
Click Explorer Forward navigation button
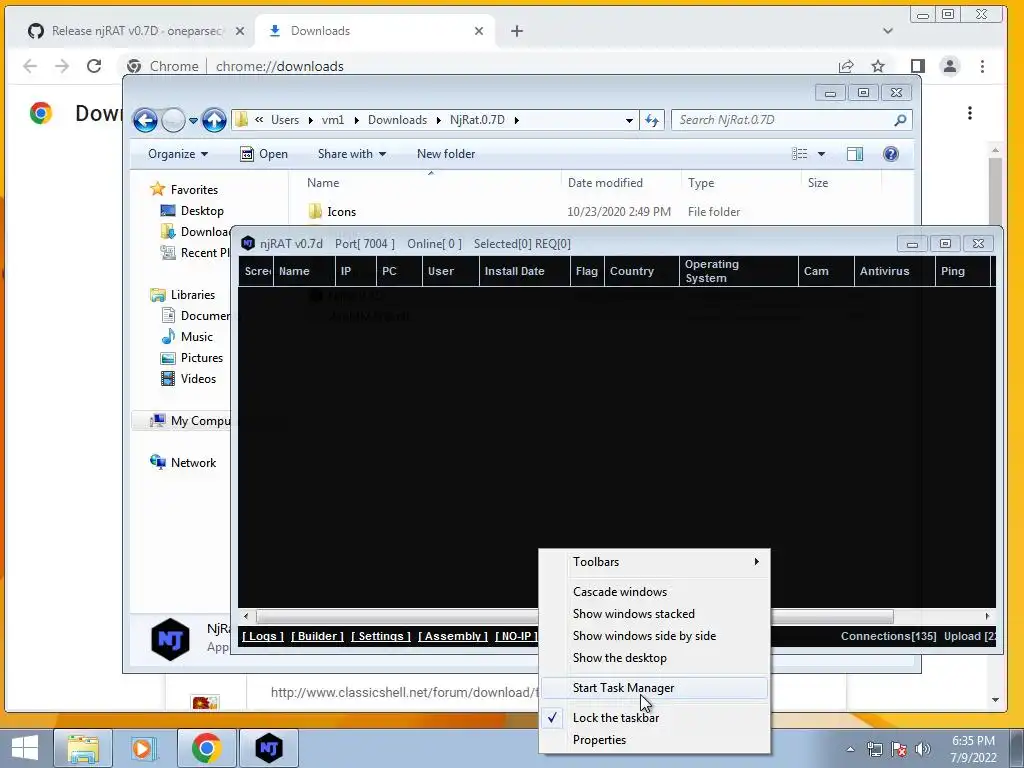click(173, 120)
